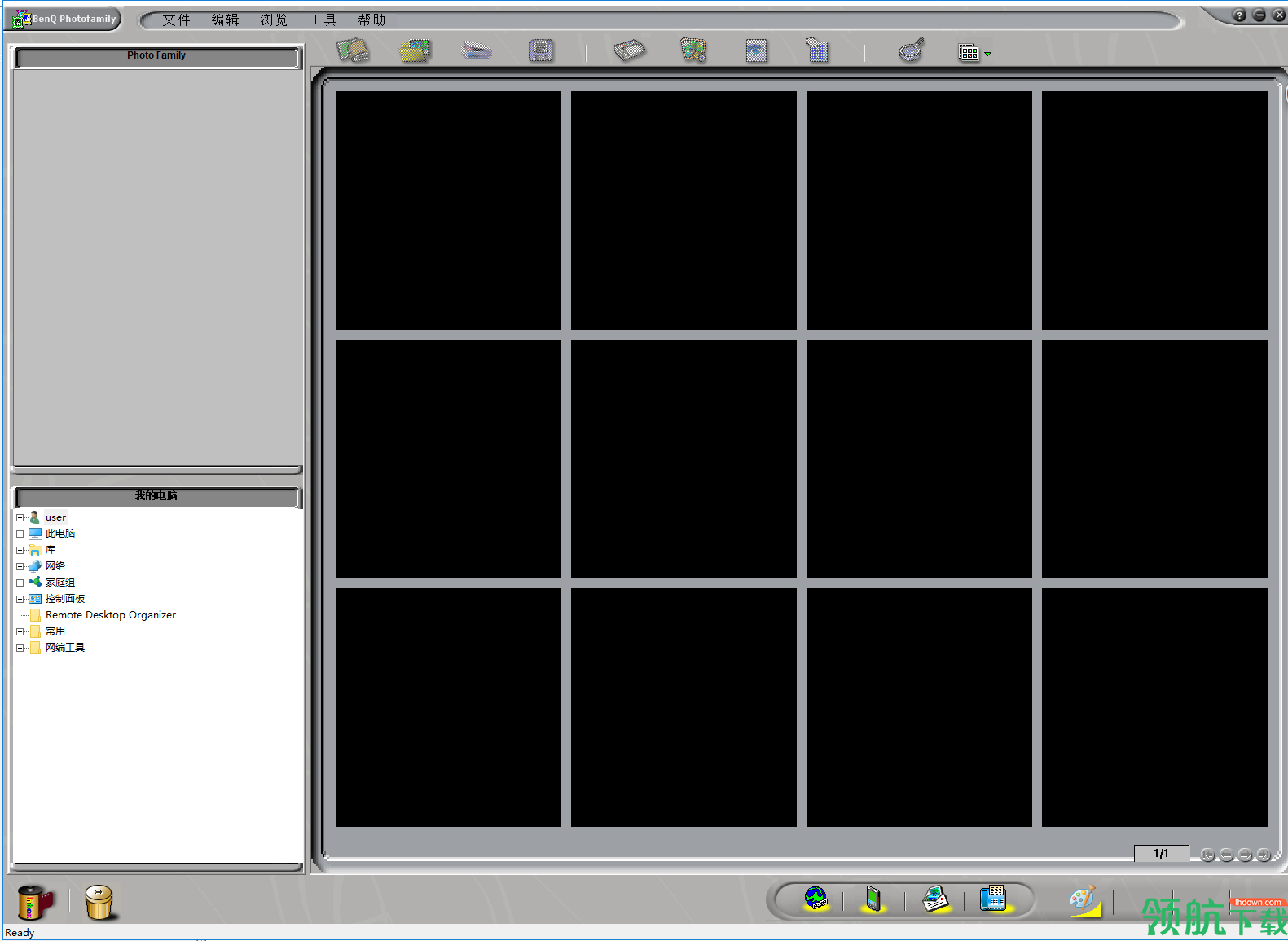Expand the 库 tree node
The width and height of the screenshot is (1288, 941).
pyautogui.click(x=20, y=550)
